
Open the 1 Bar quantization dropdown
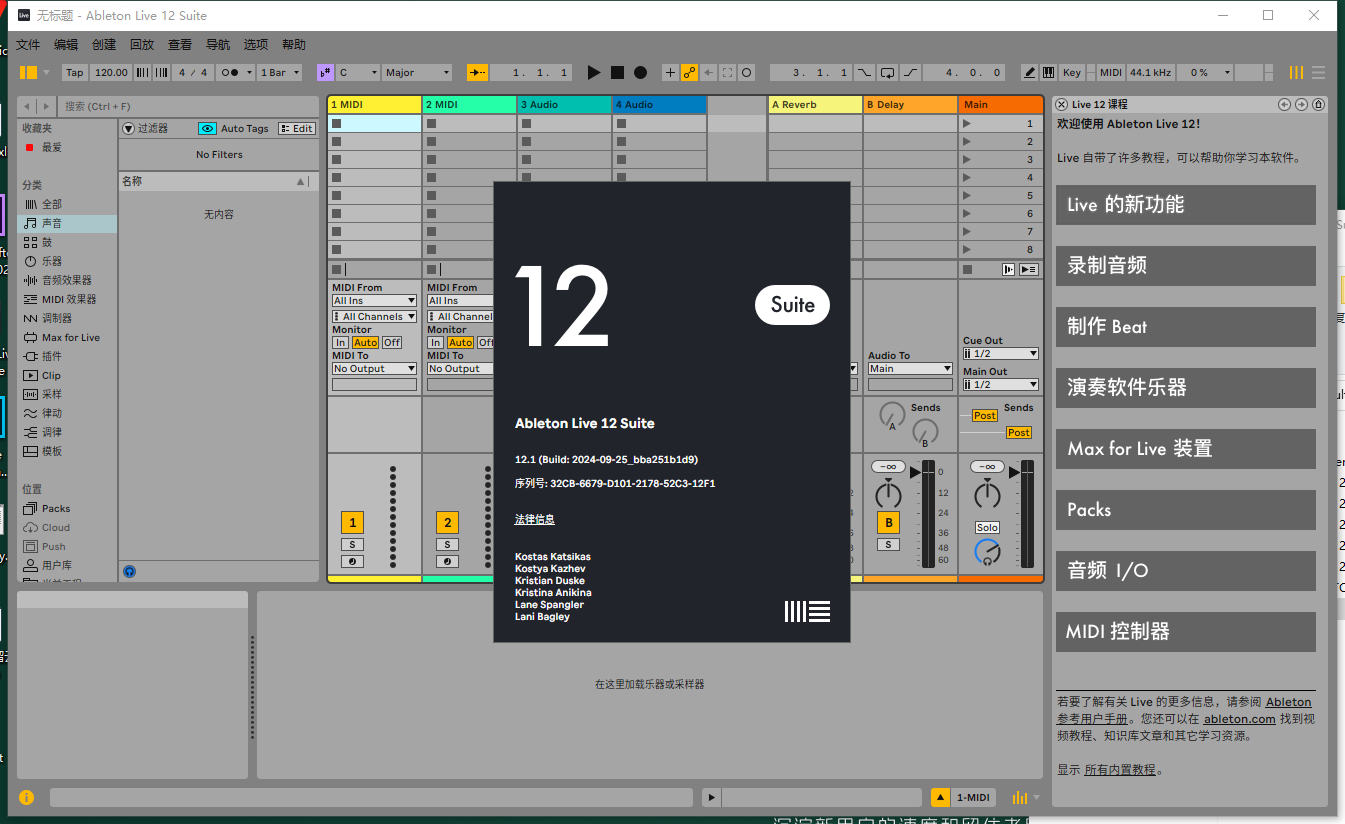coord(278,72)
